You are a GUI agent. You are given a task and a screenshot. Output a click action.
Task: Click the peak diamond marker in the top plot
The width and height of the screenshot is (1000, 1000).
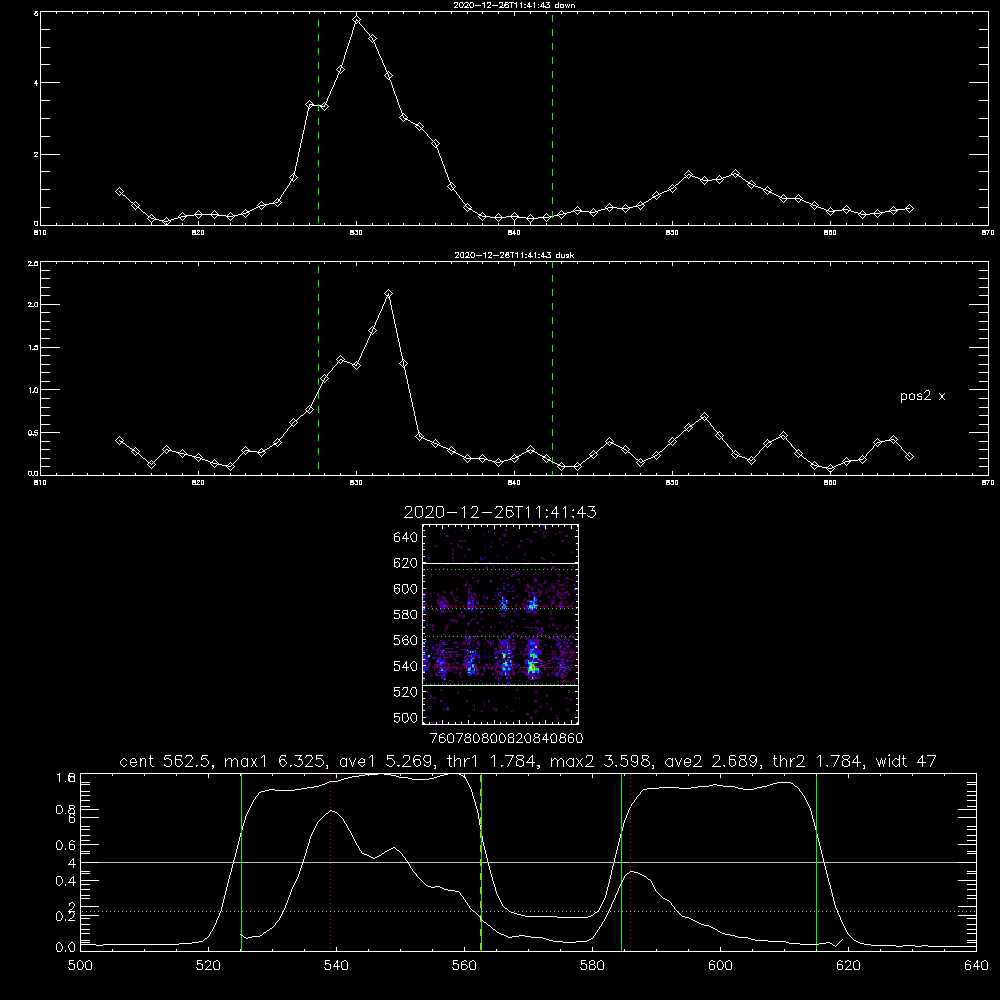[x=357, y=20]
